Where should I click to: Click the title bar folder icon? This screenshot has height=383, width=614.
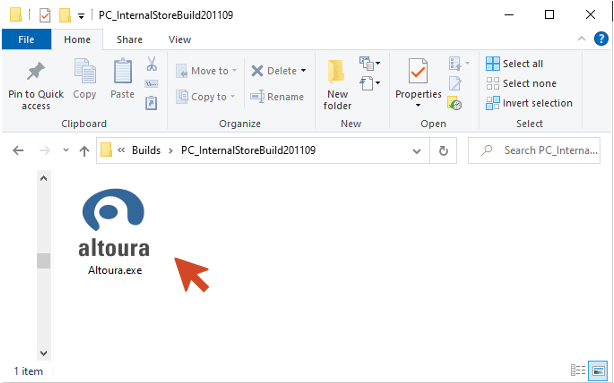(x=16, y=15)
